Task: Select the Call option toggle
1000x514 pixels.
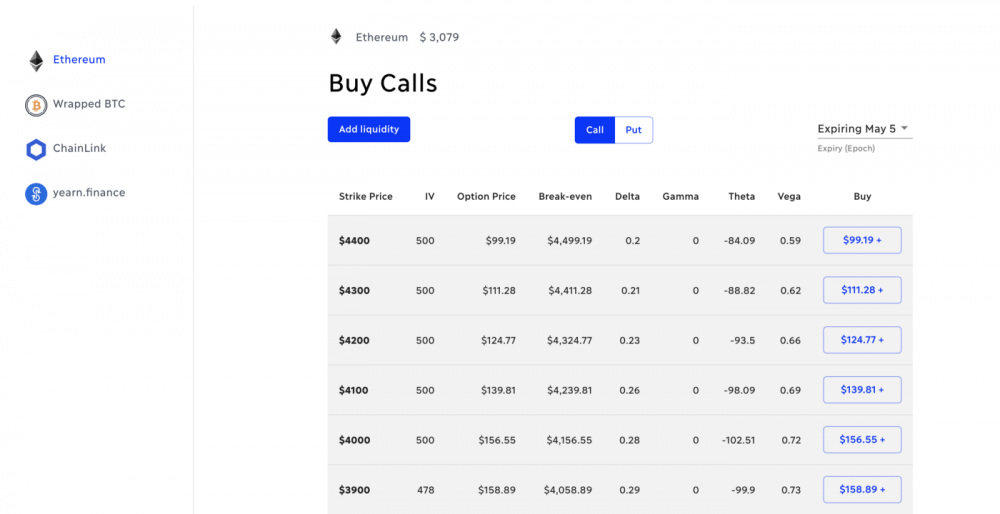Action: coord(594,130)
